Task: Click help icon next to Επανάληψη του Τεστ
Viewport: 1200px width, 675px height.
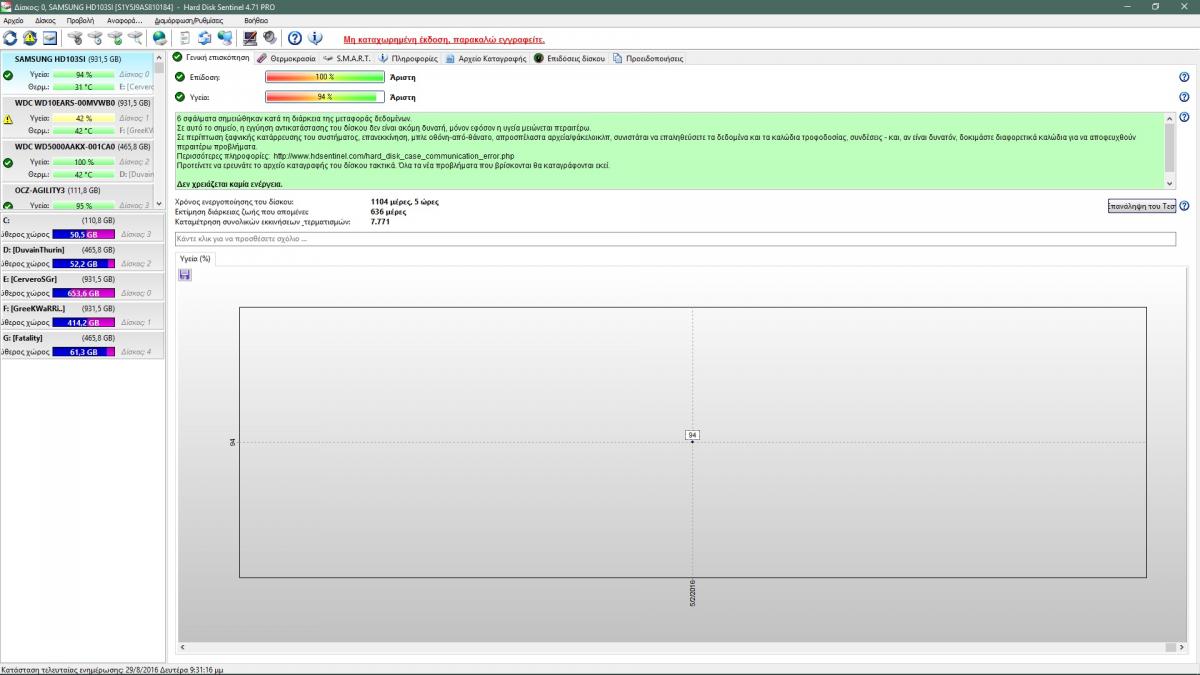Action: tap(1184, 206)
